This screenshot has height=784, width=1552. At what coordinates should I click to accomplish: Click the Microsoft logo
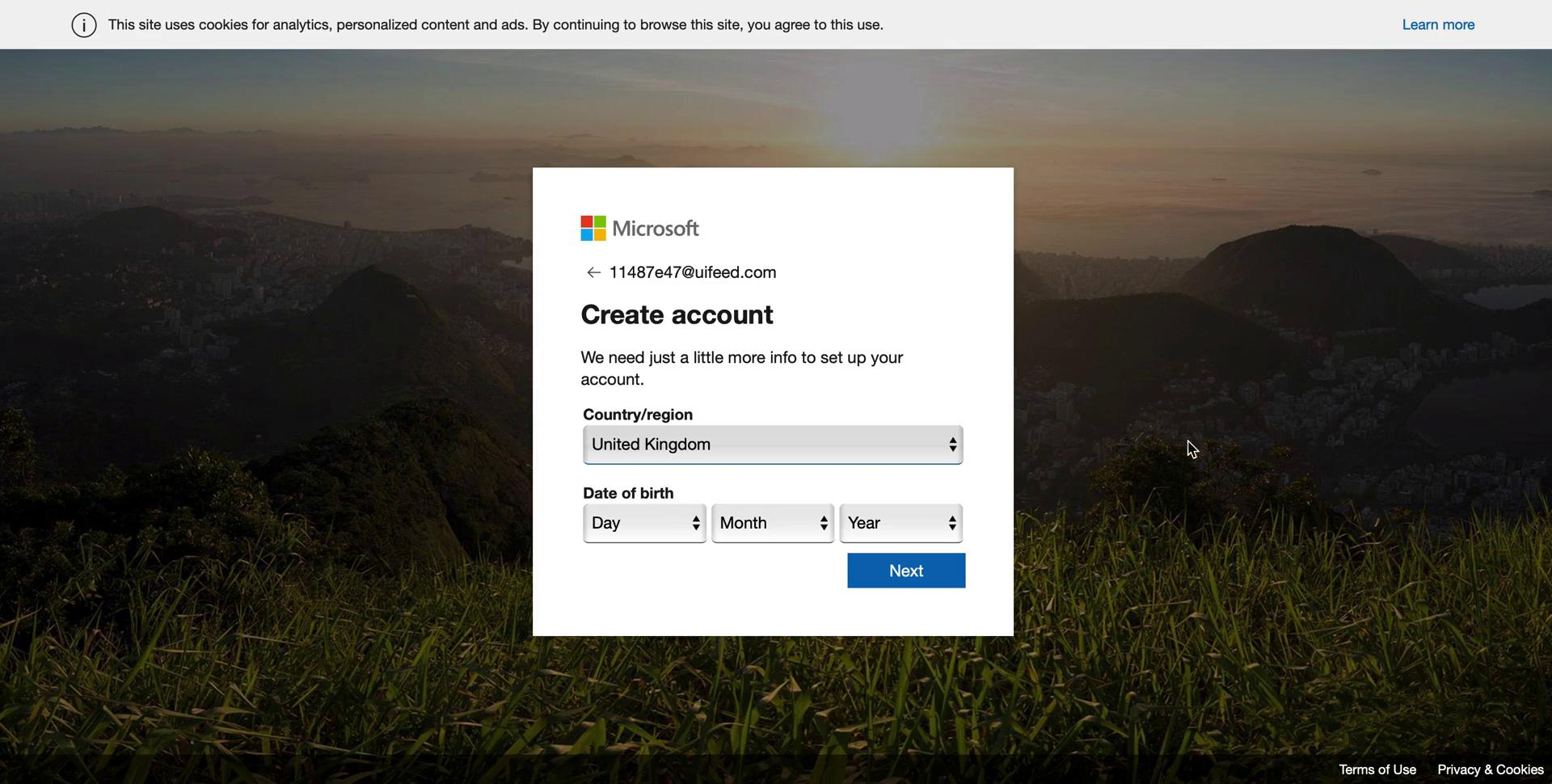click(639, 229)
